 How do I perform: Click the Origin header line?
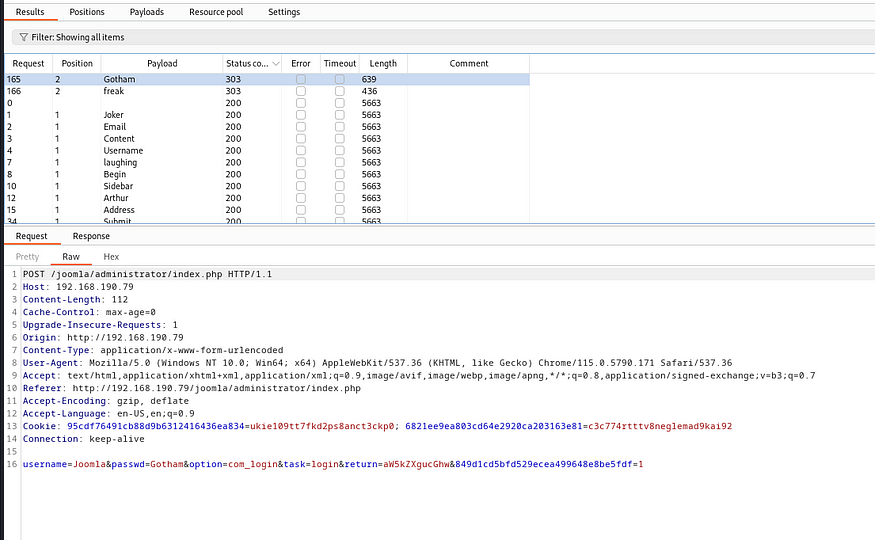point(103,338)
